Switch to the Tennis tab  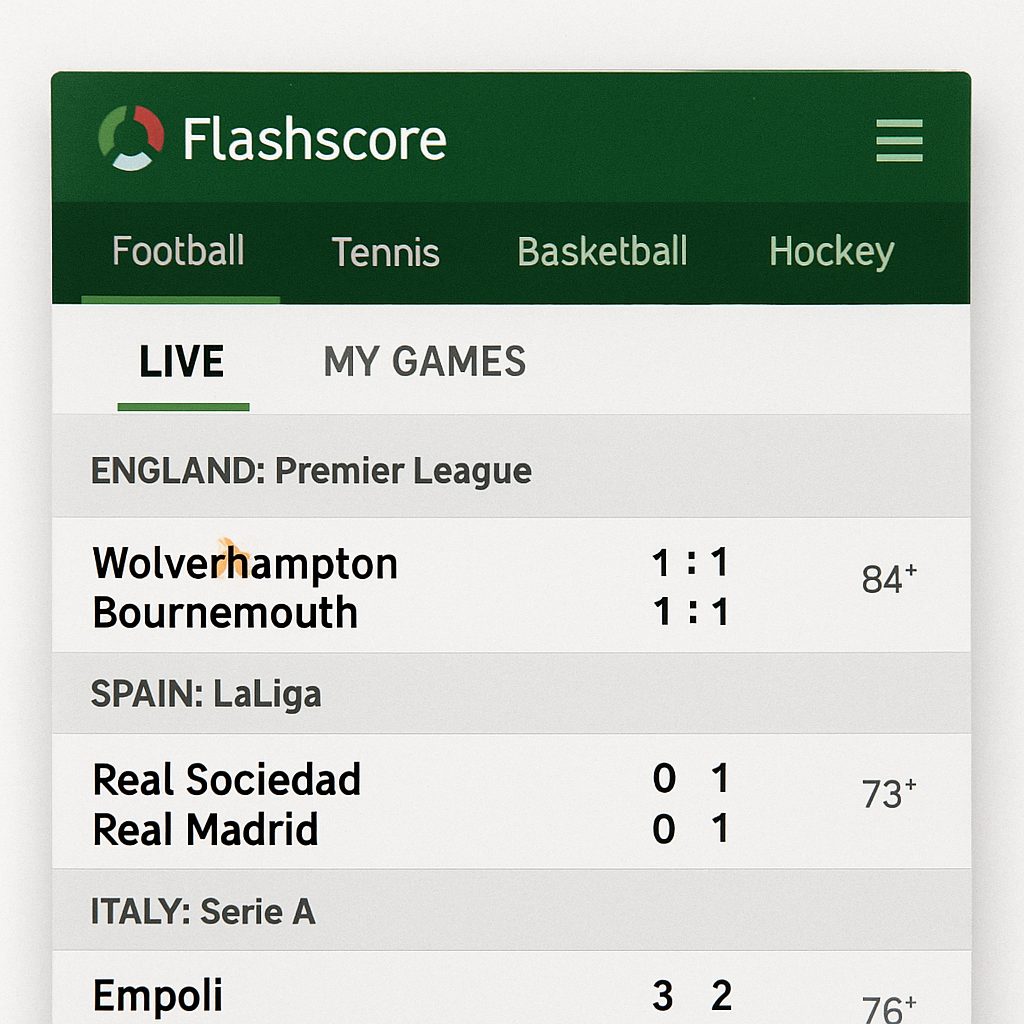click(x=385, y=253)
